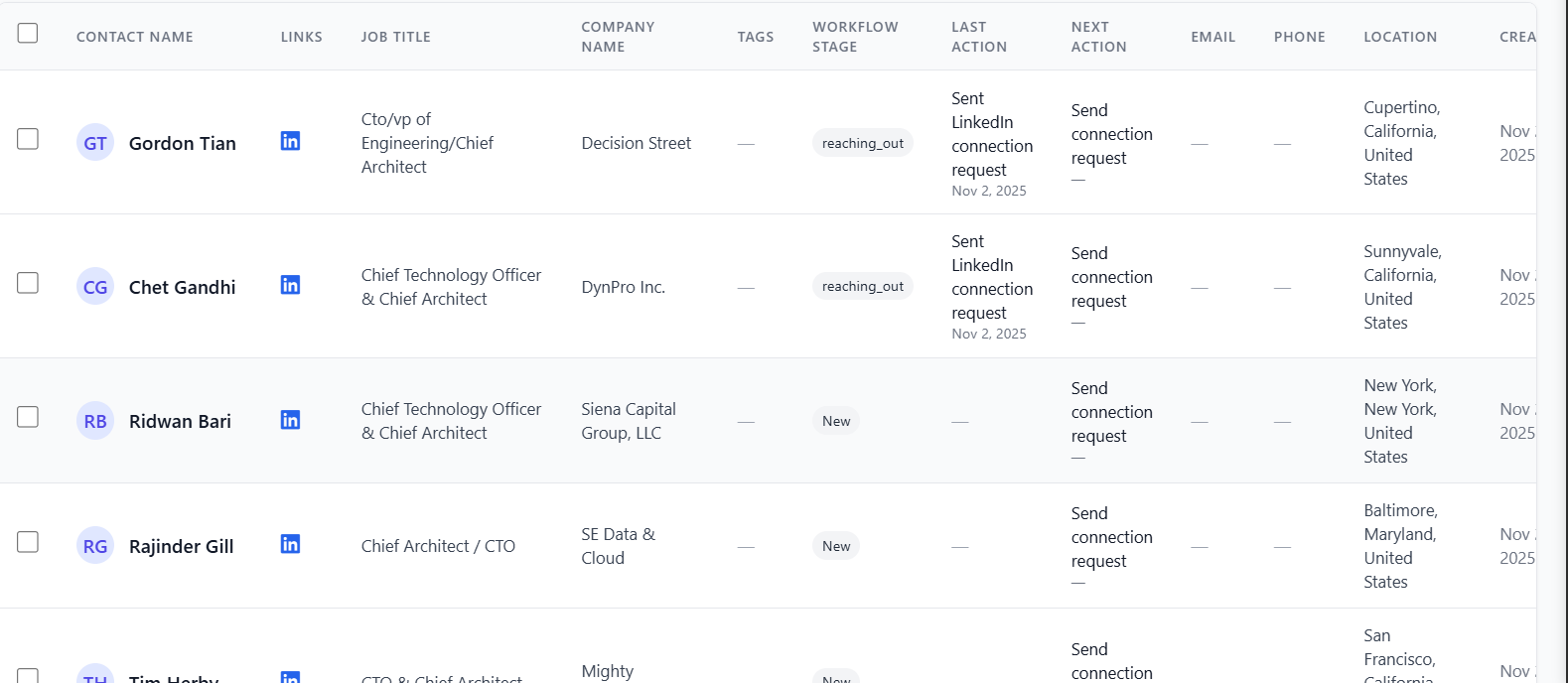
Task: Sort by the Contact Name column header
Action: (135, 37)
